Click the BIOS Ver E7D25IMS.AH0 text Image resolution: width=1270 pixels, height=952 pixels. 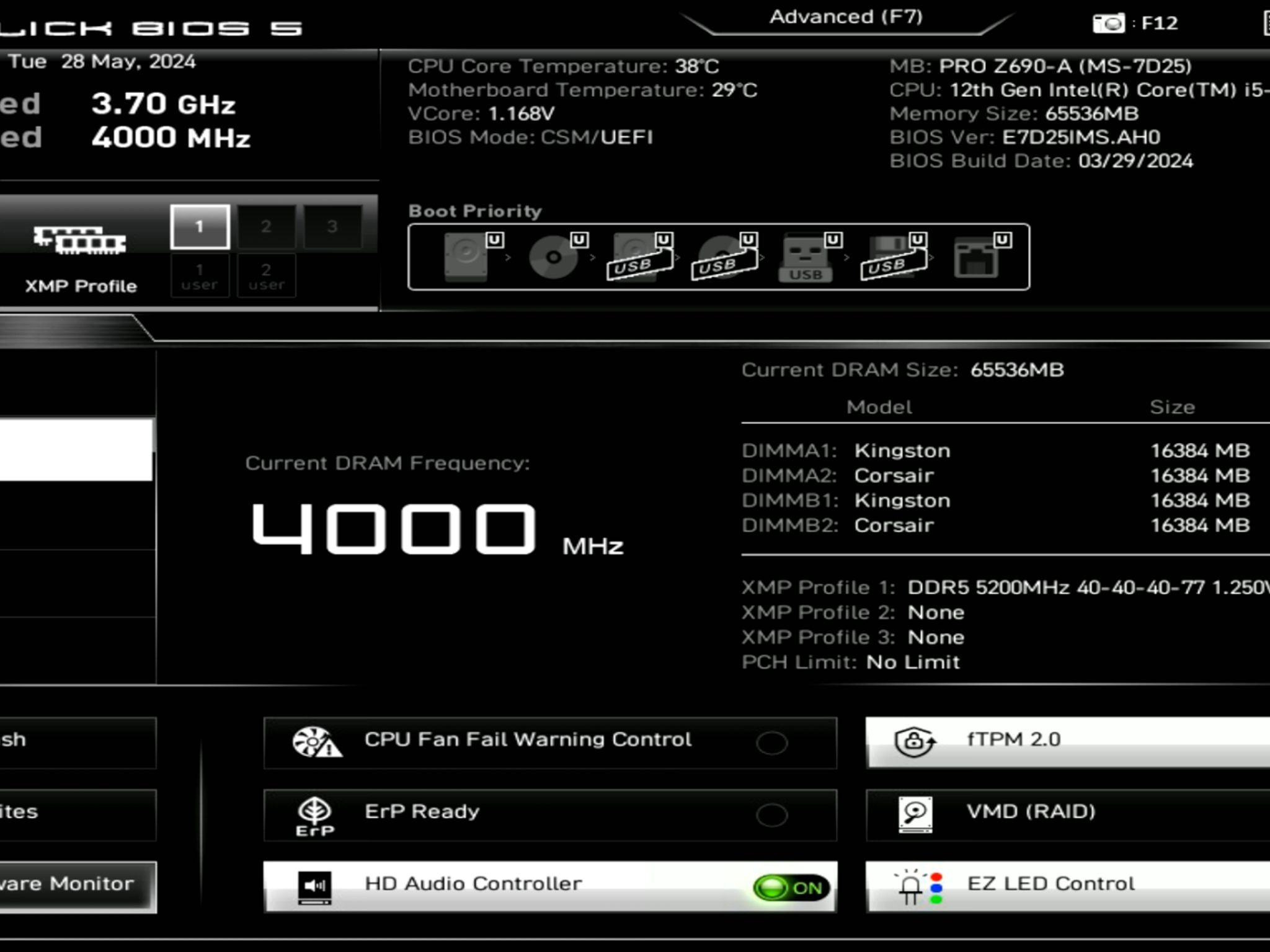click(x=1025, y=137)
